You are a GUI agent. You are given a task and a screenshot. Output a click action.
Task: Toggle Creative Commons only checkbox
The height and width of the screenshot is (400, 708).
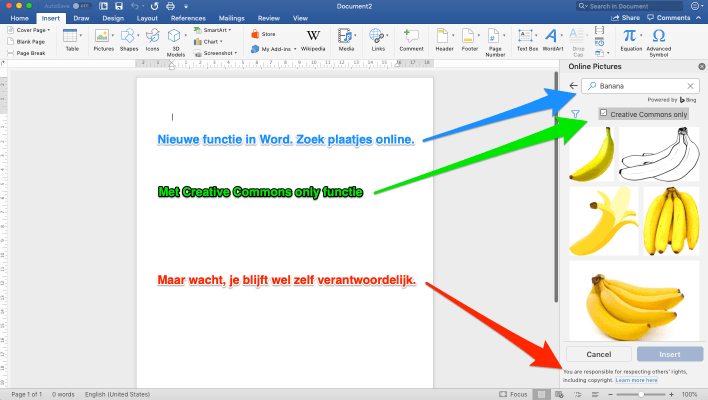604,113
